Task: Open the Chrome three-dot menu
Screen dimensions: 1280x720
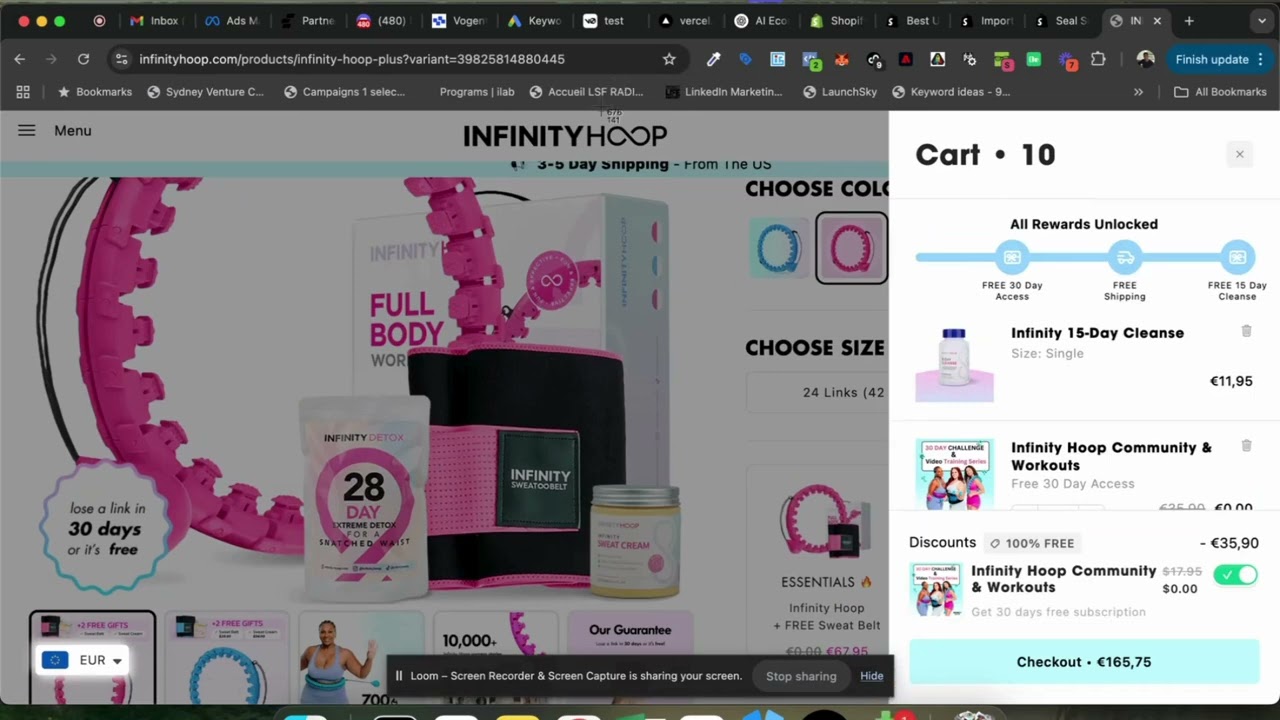Action: click(x=1260, y=59)
